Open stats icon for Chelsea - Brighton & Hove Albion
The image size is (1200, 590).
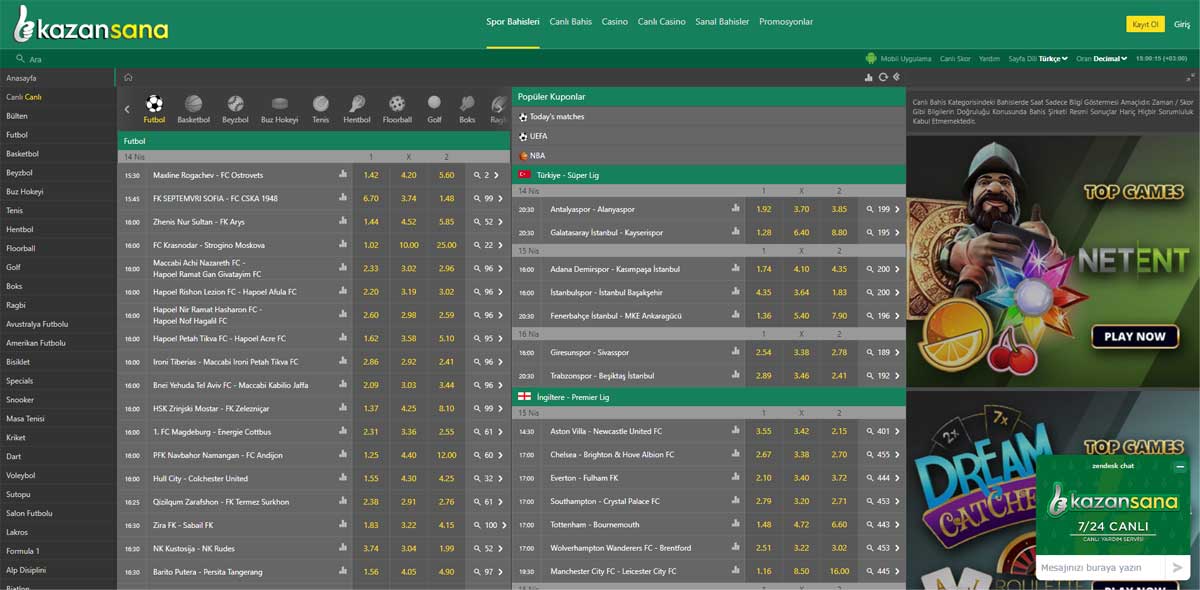736,454
